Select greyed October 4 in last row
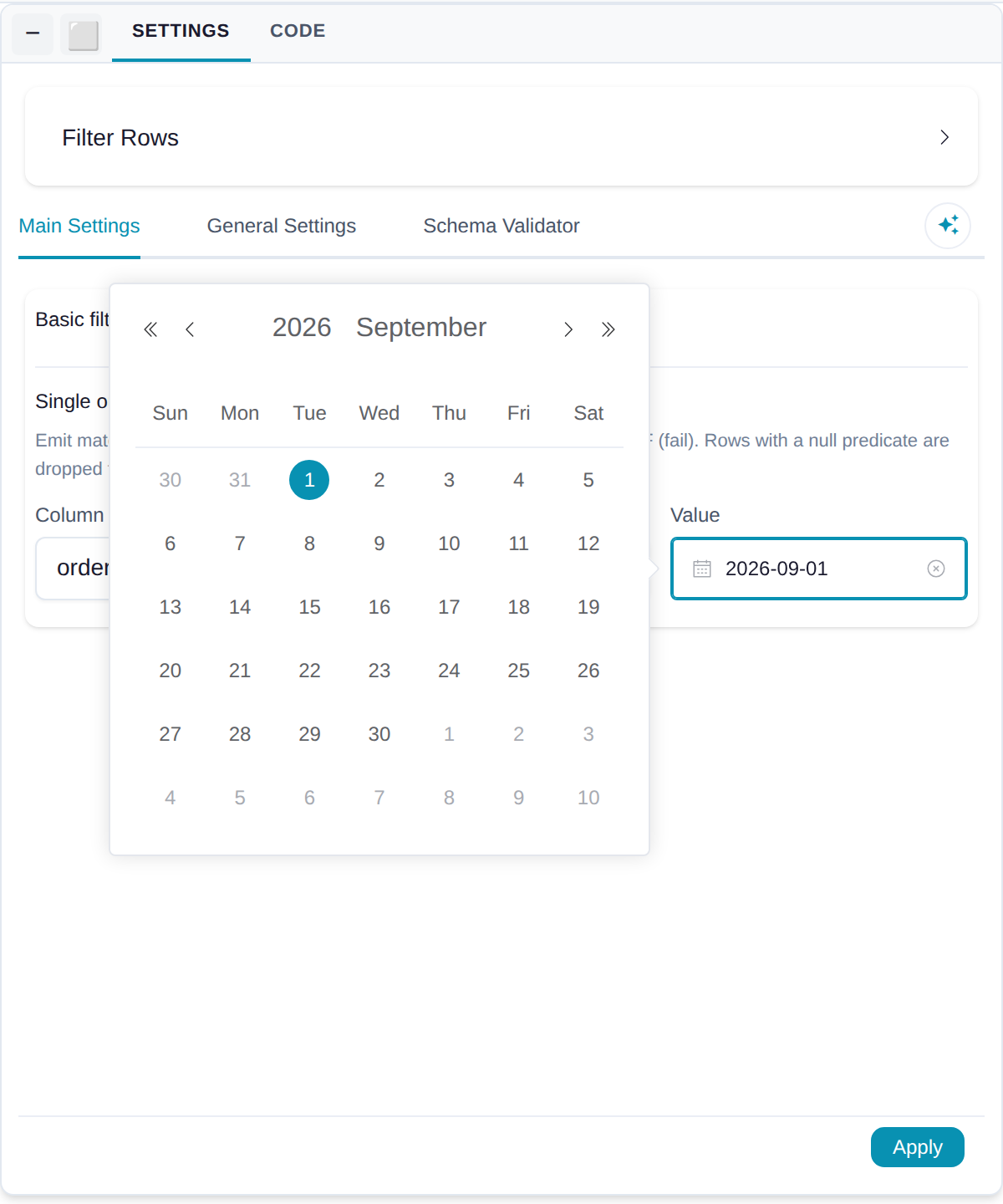Screen dimensions: 1003x1204 point(171,798)
